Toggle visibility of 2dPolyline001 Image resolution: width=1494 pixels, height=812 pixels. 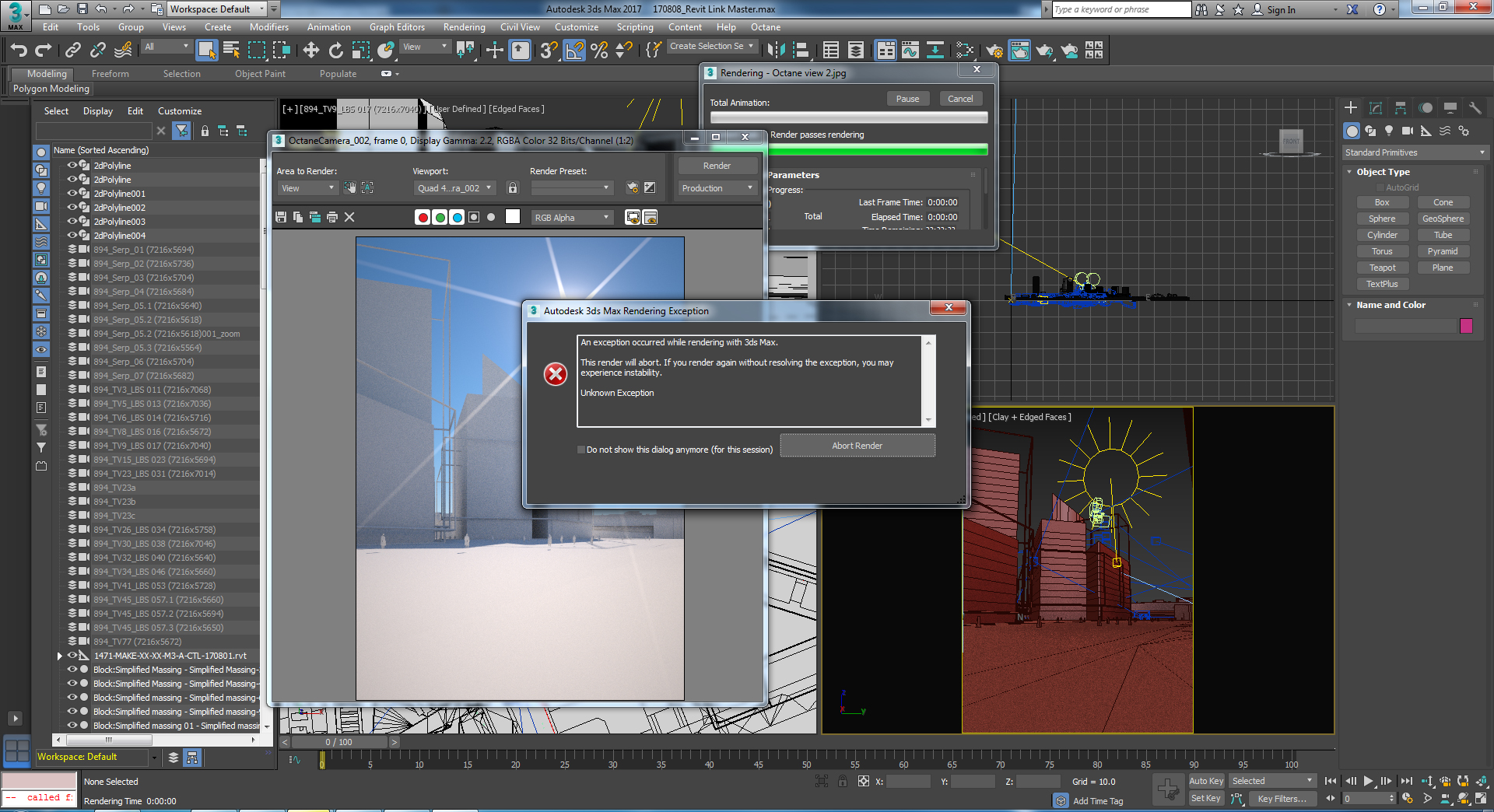[72, 194]
